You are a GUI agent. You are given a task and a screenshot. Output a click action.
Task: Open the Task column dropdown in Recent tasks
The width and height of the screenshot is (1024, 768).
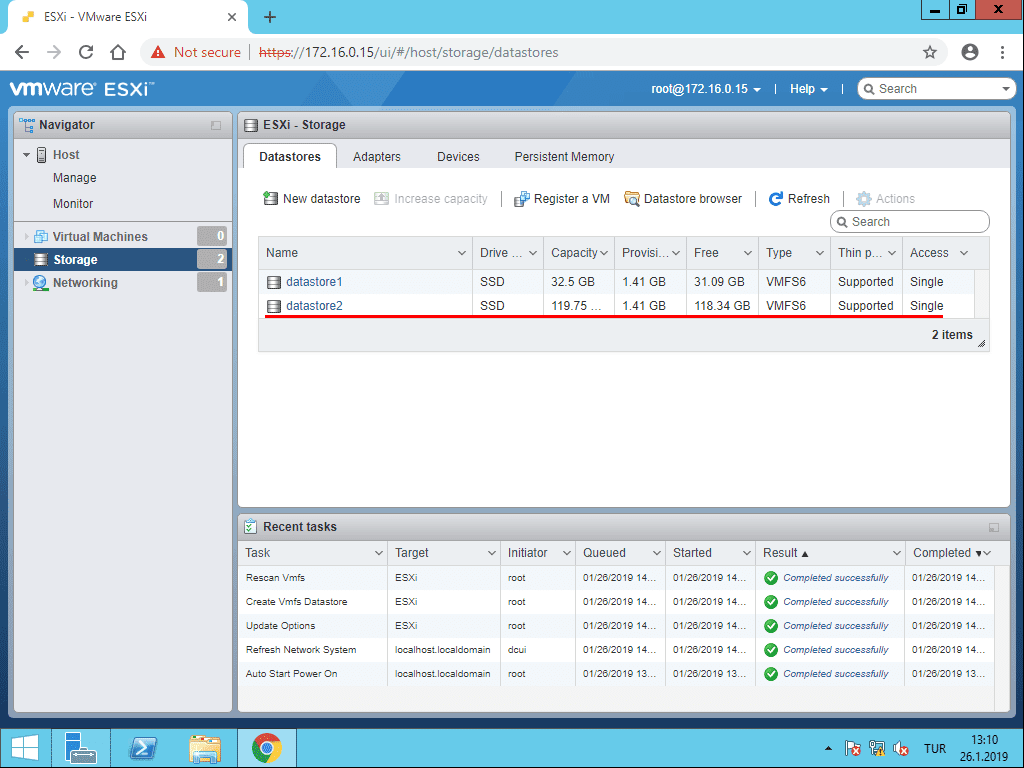point(378,553)
